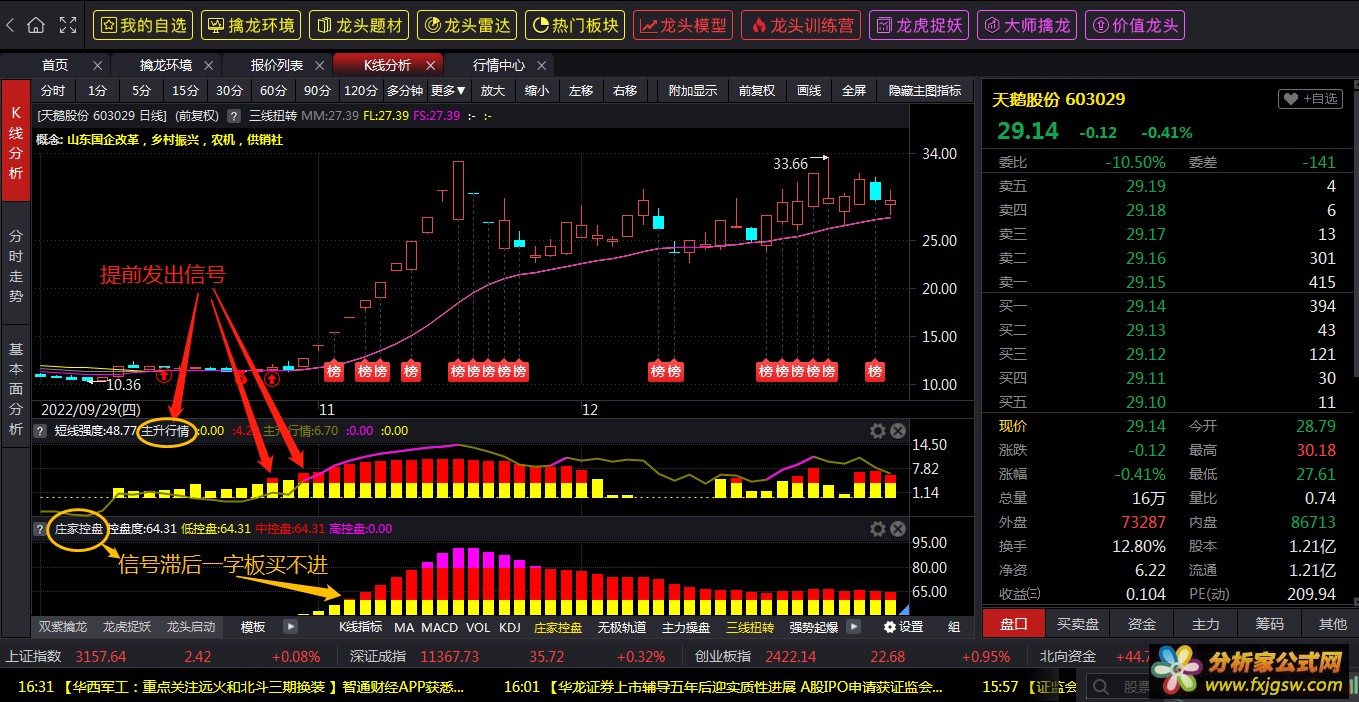Image resolution: width=1359 pixels, height=702 pixels.
Task: Open 龙头模型 module
Action: [683, 25]
